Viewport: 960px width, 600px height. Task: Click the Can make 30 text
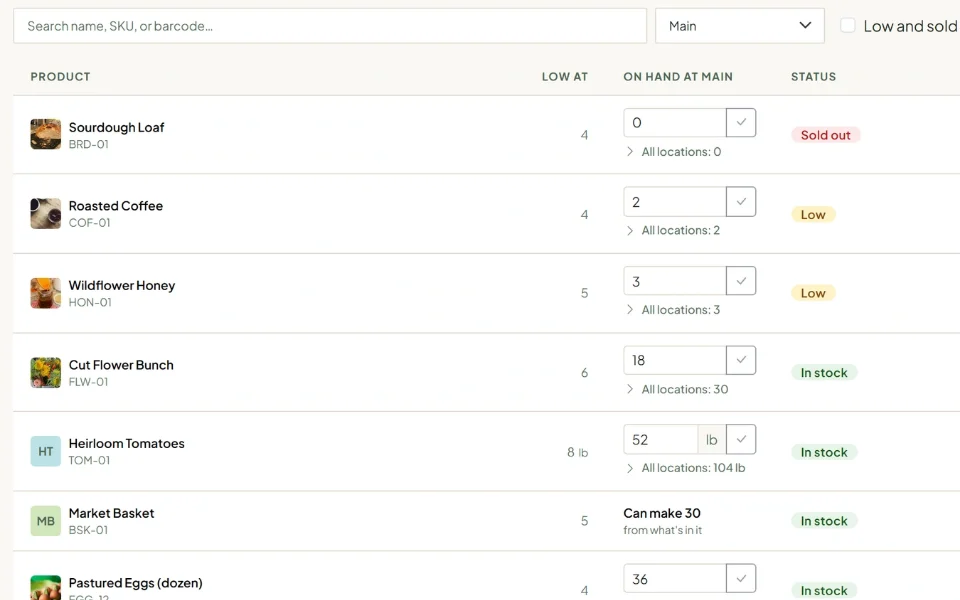point(662,513)
